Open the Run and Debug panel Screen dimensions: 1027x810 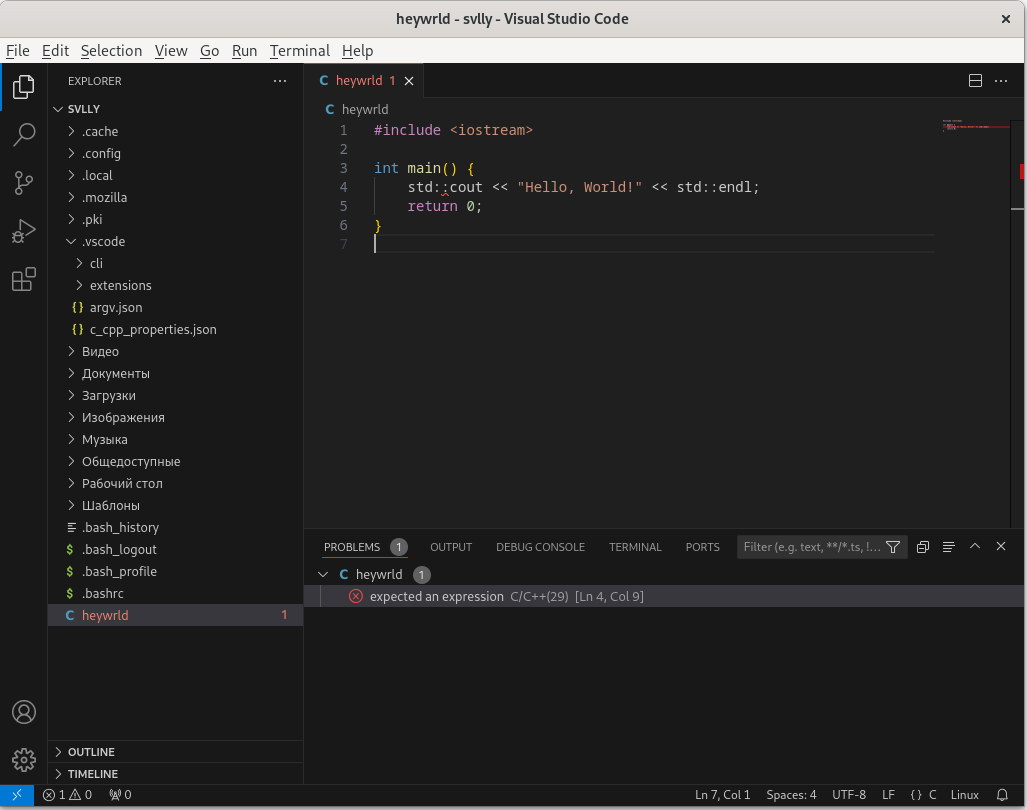click(x=23, y=231)
